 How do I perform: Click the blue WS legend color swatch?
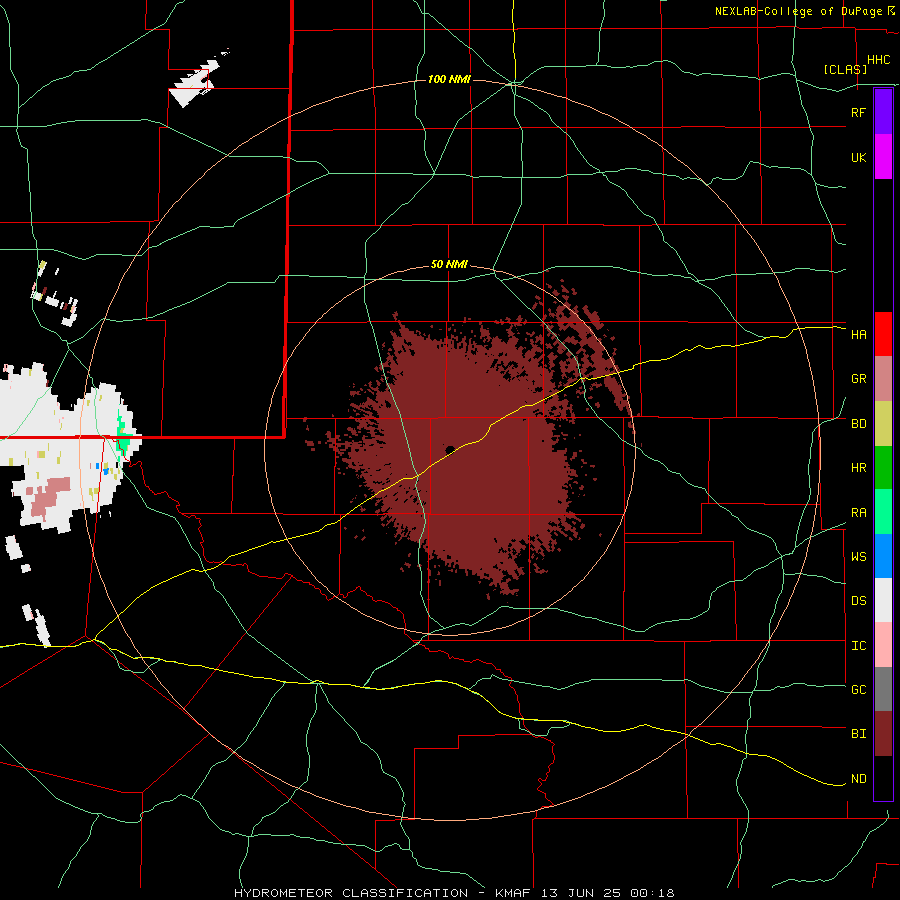tap(883, 556)
